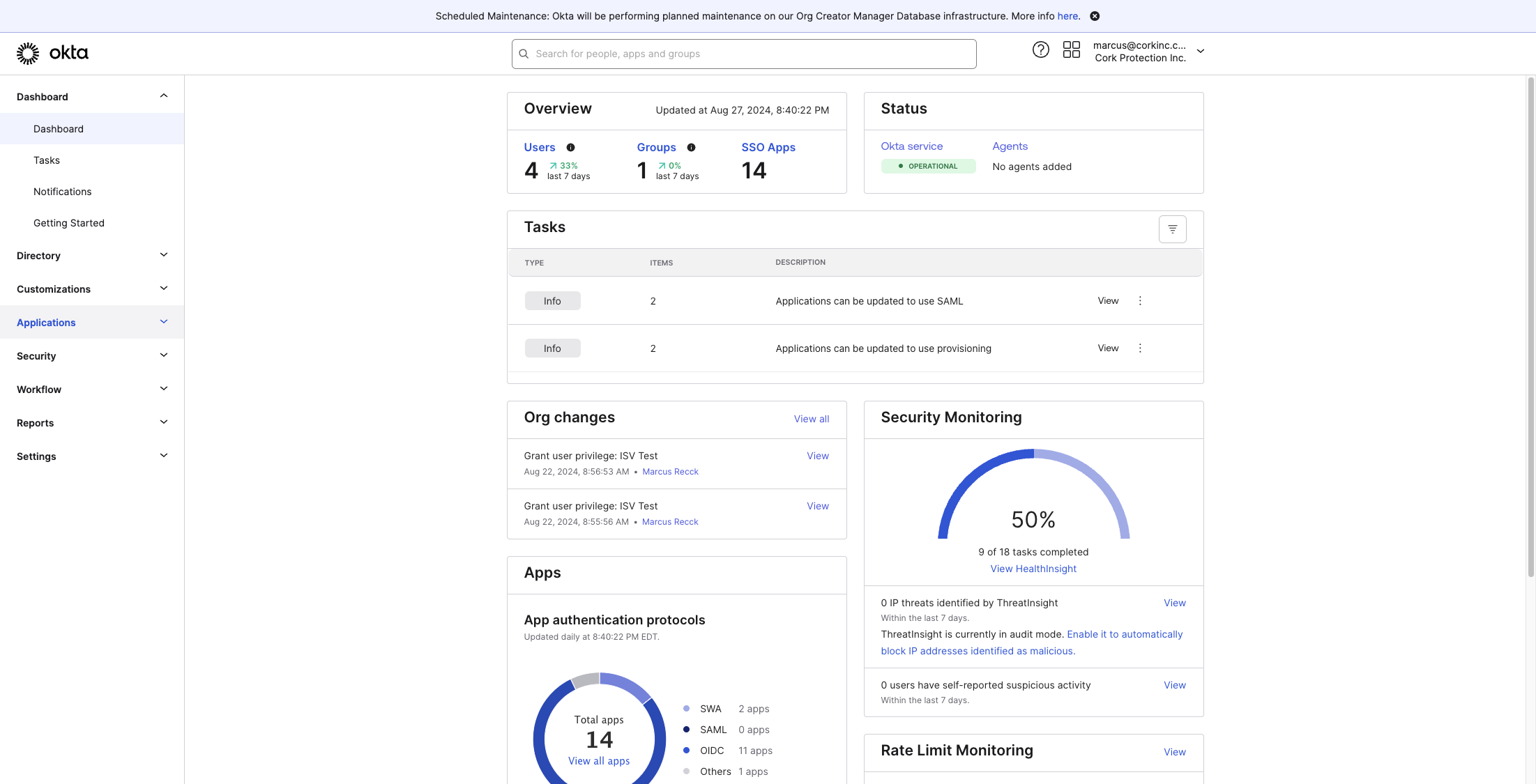Open the apps grid icon
The width and height of the screenshot is (1536, 784).
(1071, 50)
